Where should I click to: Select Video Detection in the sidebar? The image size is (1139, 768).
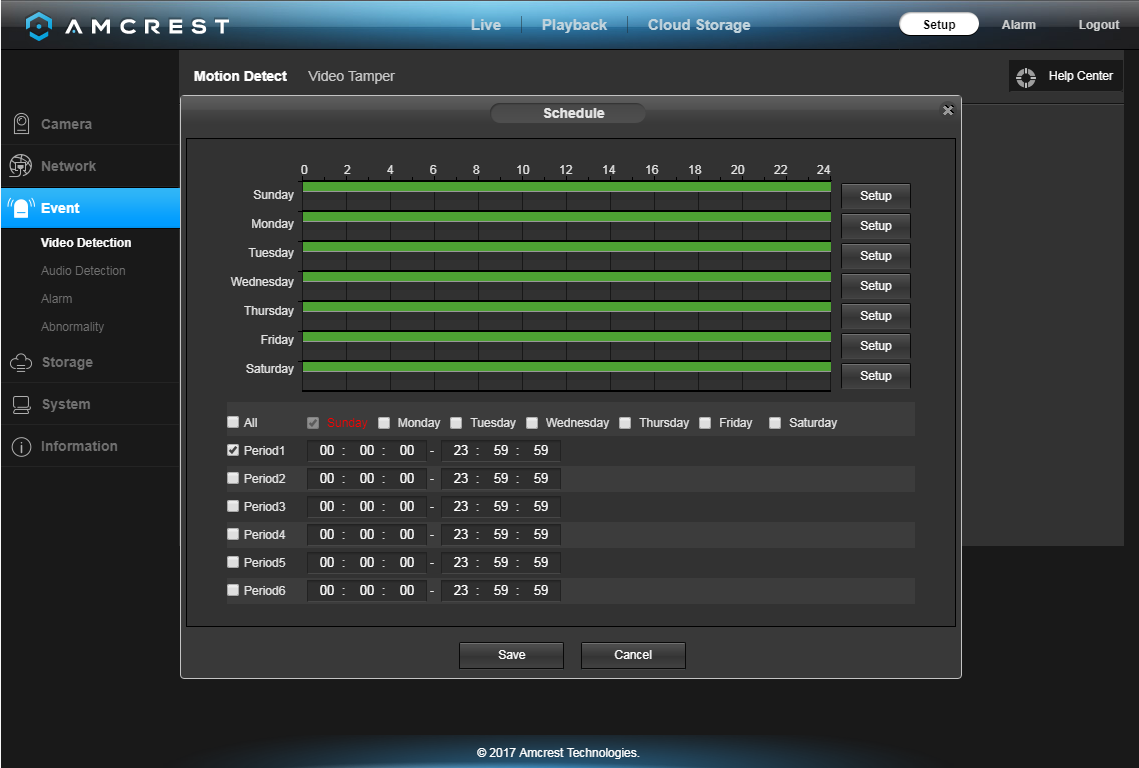86,243
